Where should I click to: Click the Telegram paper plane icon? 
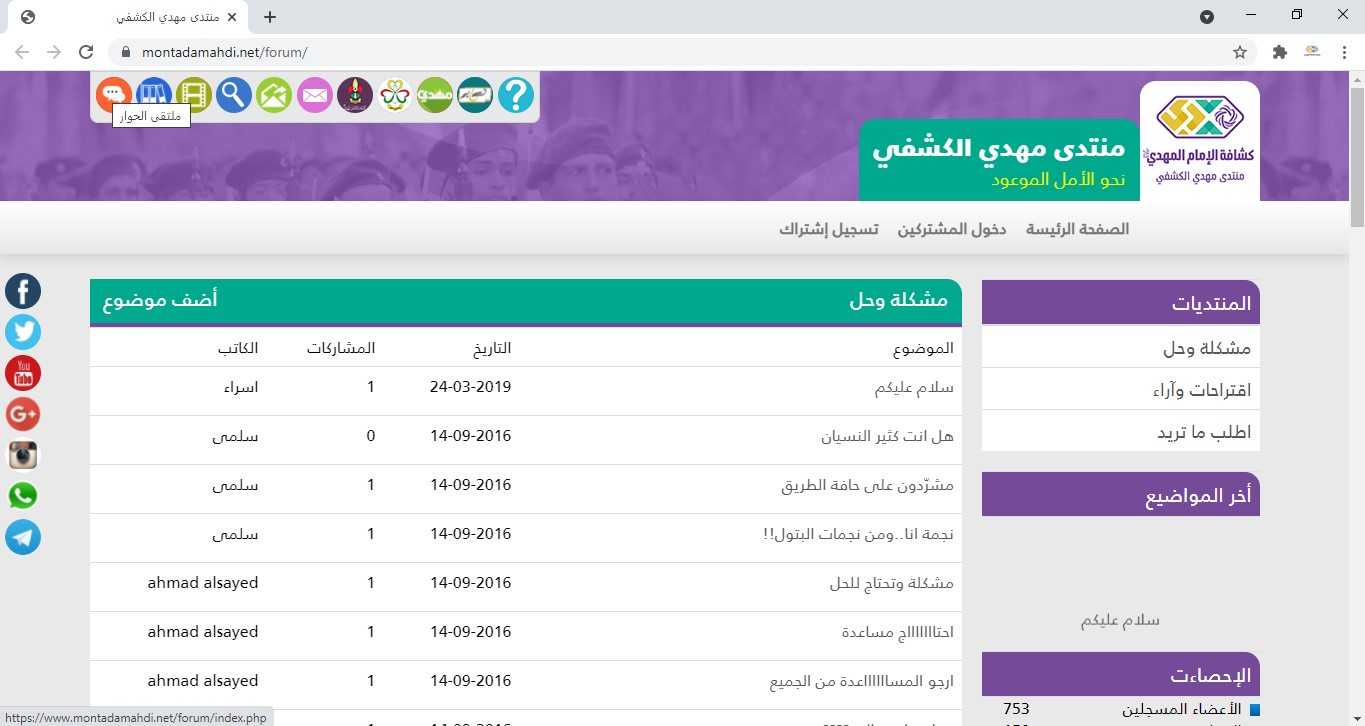23,537
